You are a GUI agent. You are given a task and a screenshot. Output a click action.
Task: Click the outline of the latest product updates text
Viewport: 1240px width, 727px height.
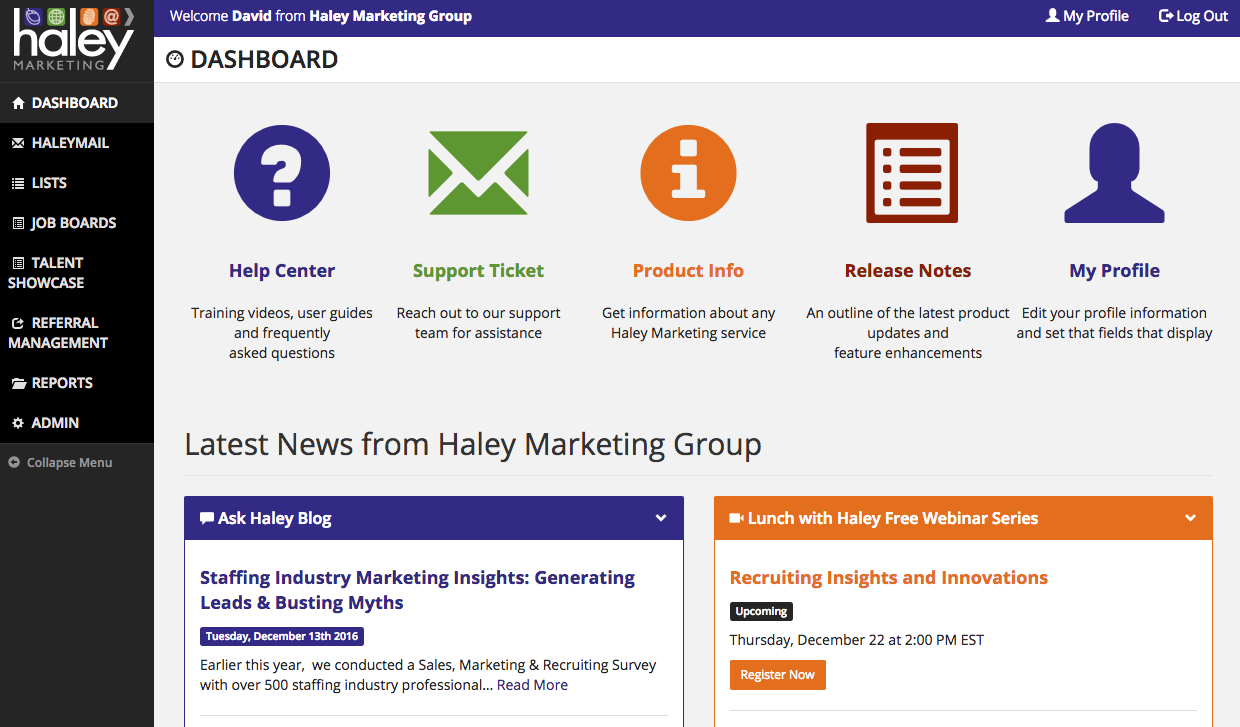[x=908, y=333]
